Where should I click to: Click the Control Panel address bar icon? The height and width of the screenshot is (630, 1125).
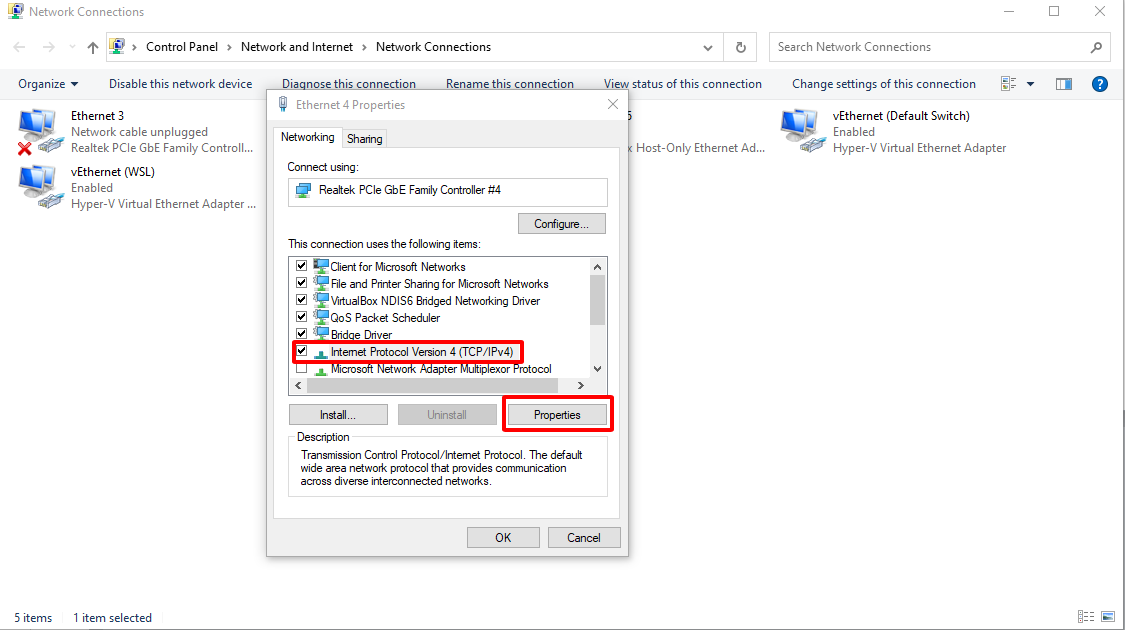click(117, 47)
